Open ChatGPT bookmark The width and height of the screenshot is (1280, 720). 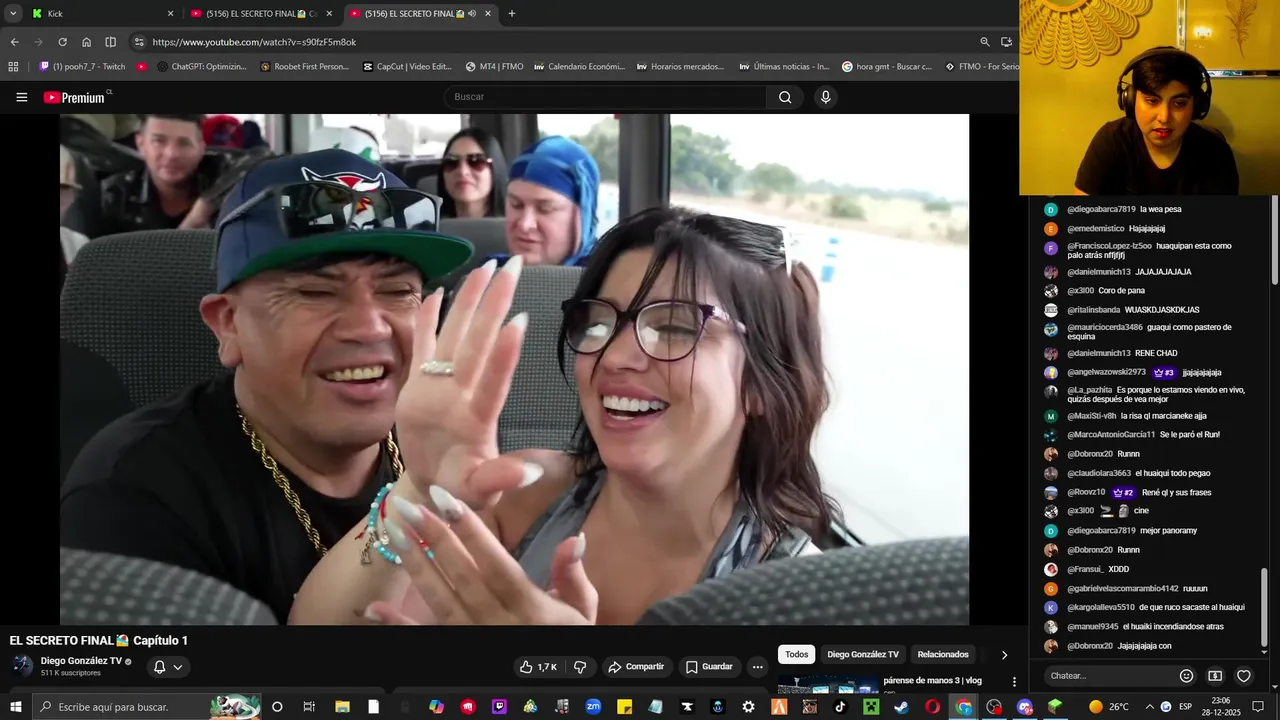pyautogui.click(x=202, y=67)
